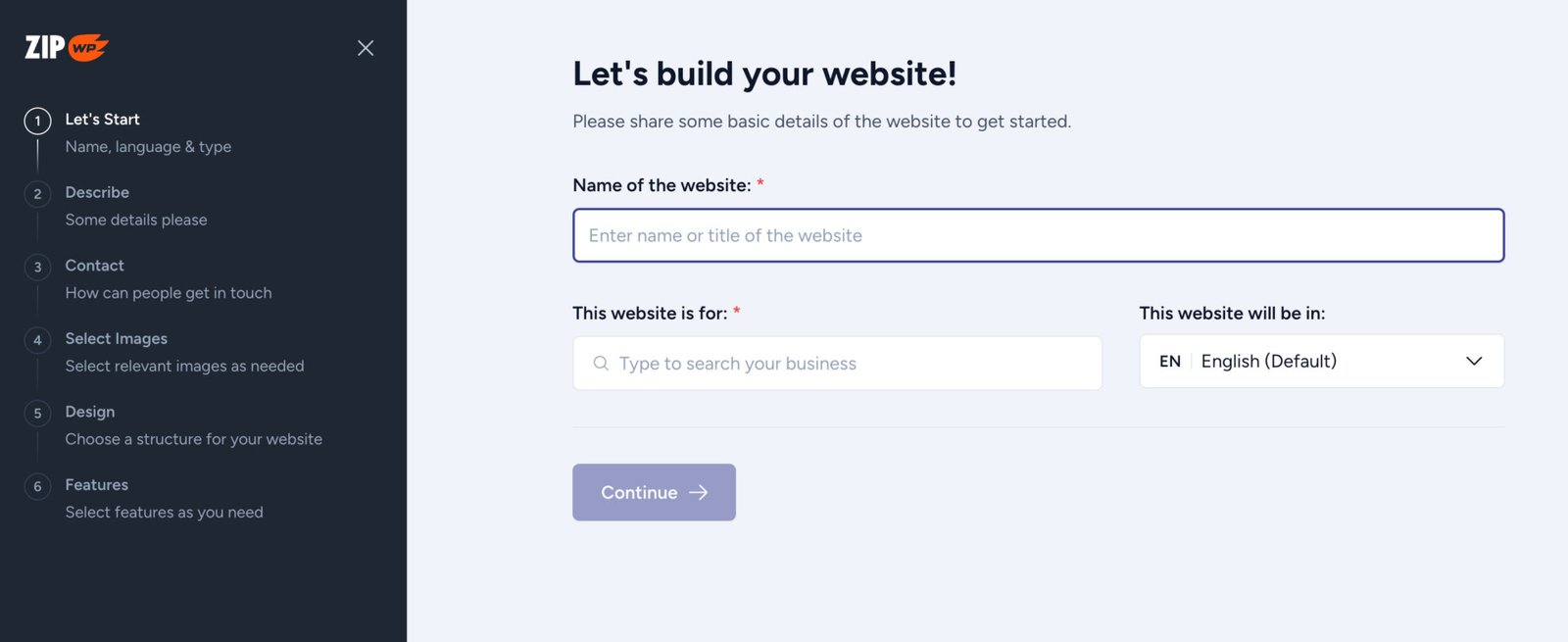
Task: Select the EN language indicator
Action: pyautogui.click(x=1170, y=361)
